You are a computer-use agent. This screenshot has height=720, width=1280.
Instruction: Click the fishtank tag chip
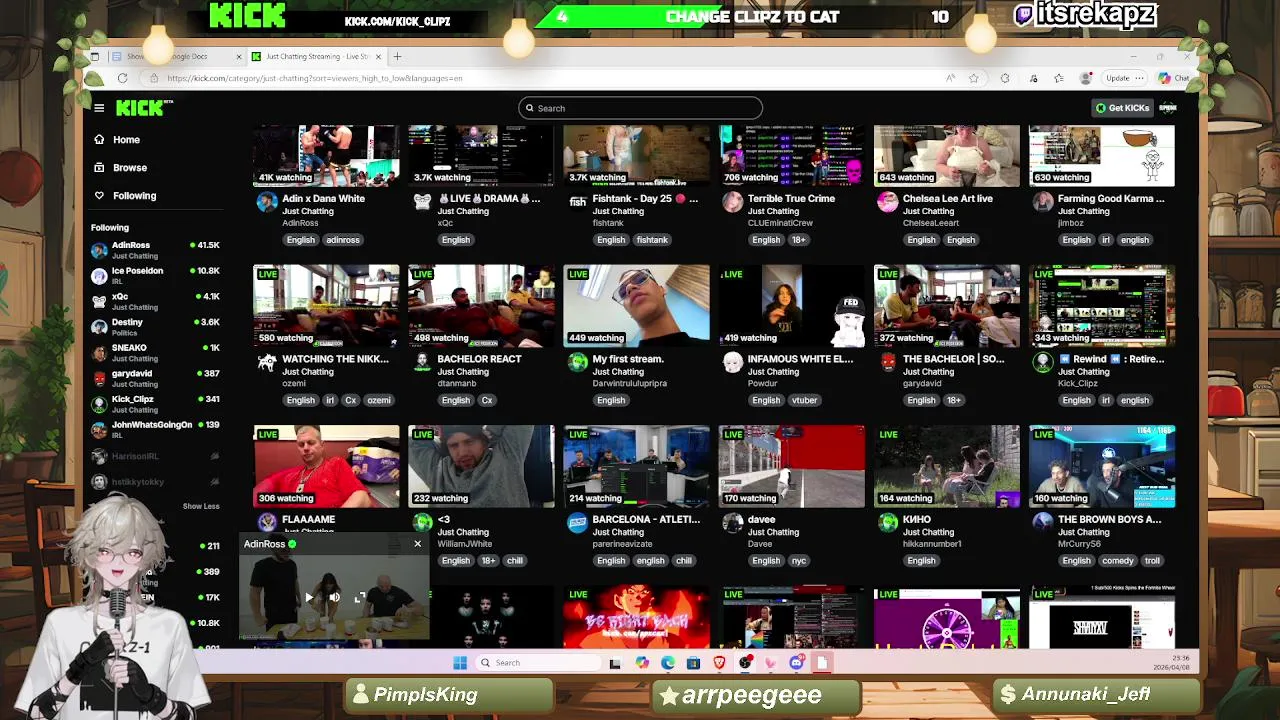pyautogui.click(x=652, y=240)
